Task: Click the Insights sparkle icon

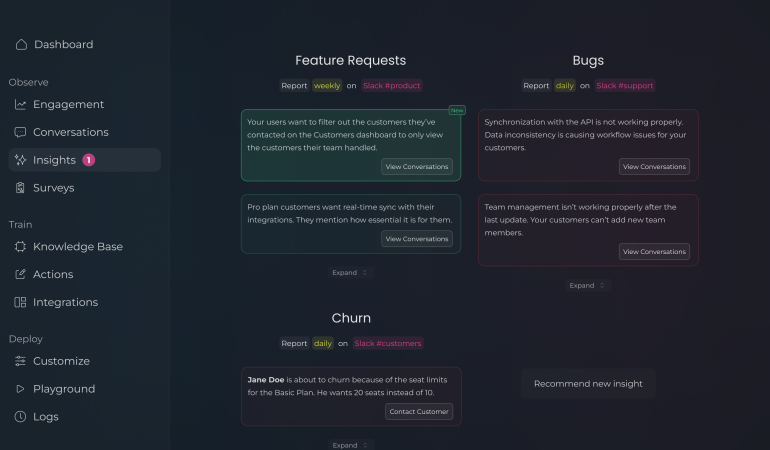Action: click(x=20, y=160)
